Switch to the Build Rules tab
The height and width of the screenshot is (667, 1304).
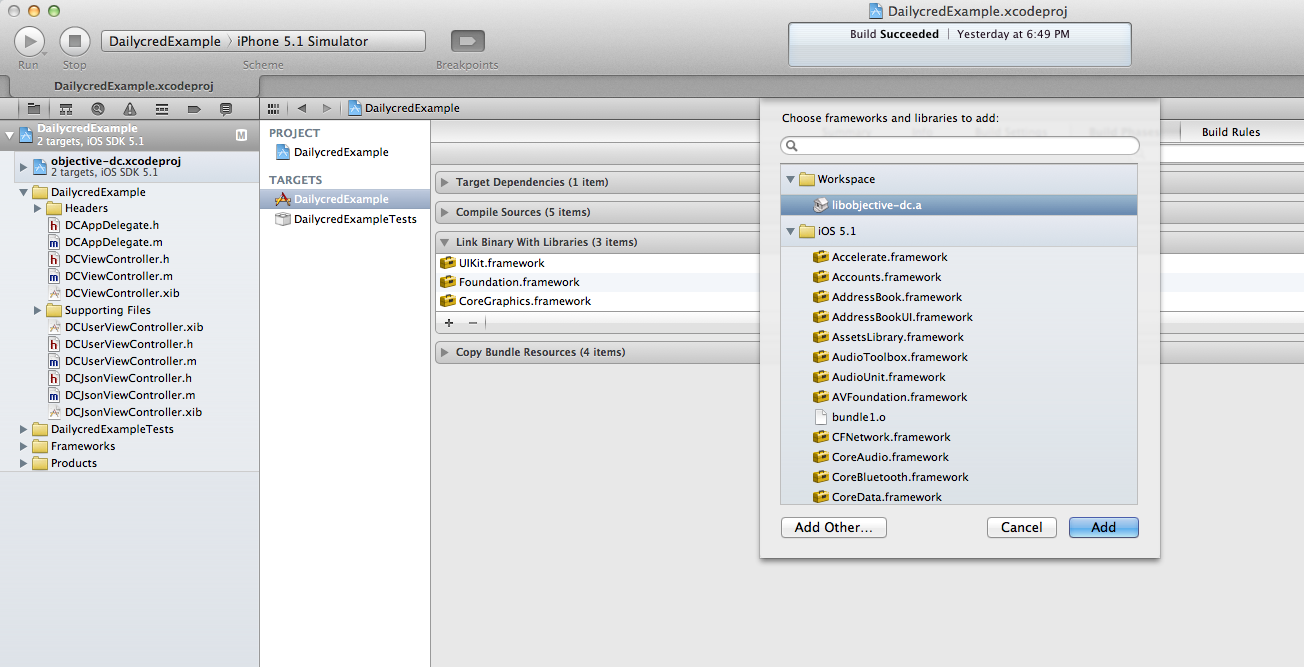[1231, 132]
